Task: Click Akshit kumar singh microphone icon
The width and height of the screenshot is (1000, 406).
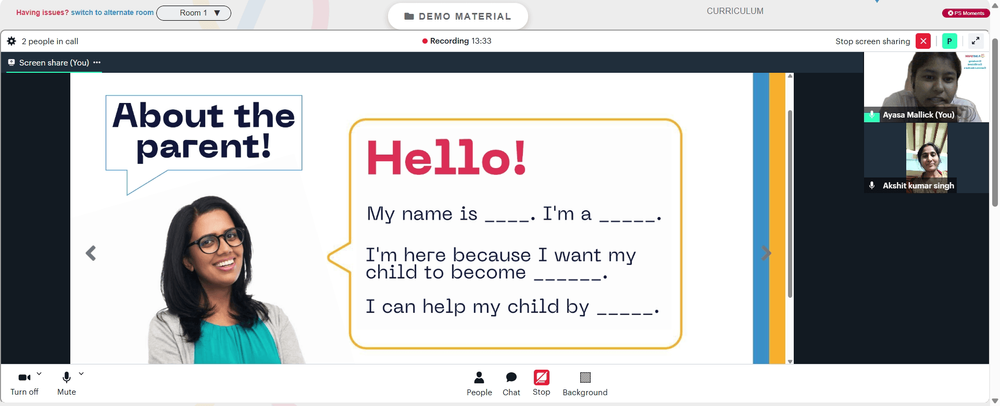Action: point(872,185)
